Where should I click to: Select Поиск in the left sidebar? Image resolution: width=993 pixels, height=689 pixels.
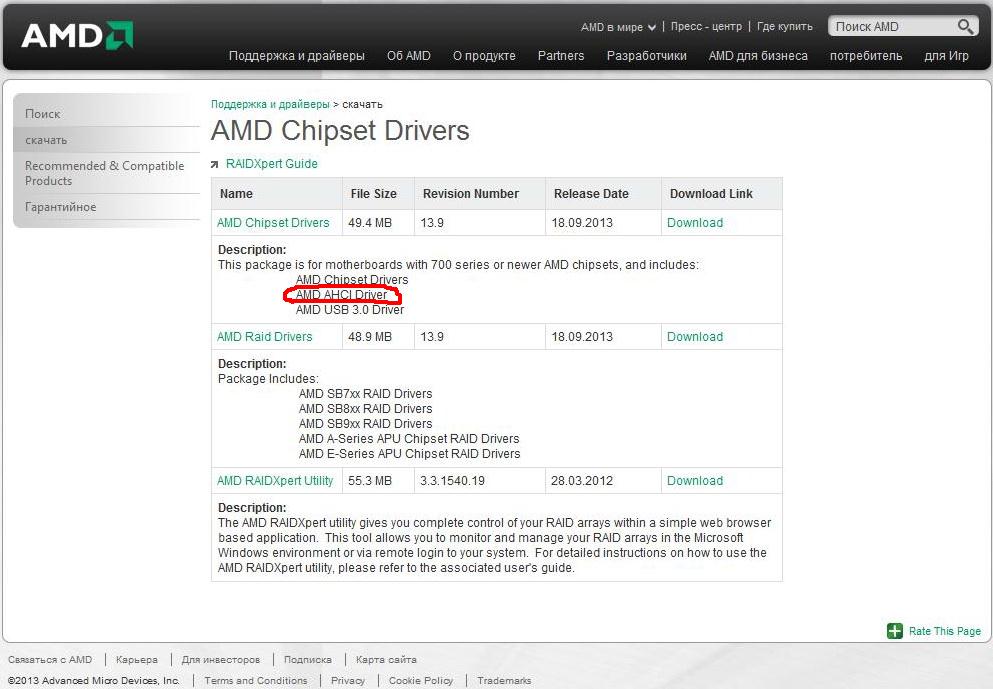pyautogui.click(x=43, y=114)
